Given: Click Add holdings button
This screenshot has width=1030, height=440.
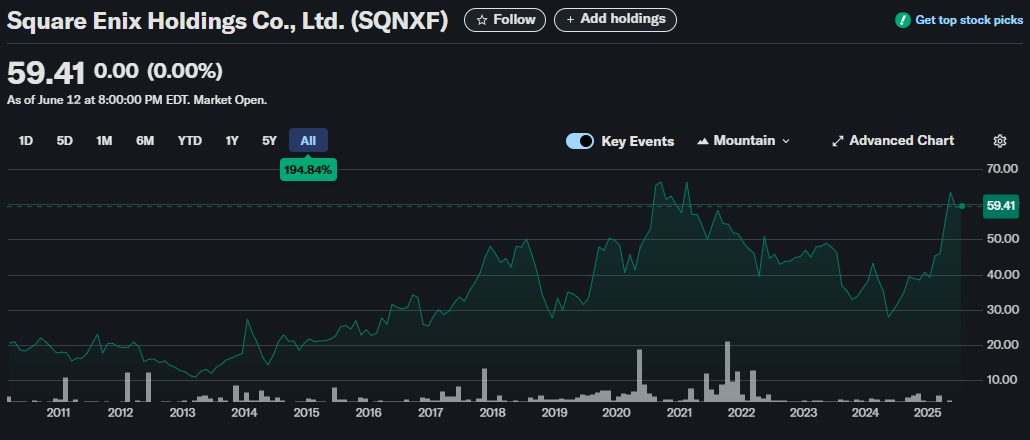Looking at the screenshot, I should pos(615,20).
